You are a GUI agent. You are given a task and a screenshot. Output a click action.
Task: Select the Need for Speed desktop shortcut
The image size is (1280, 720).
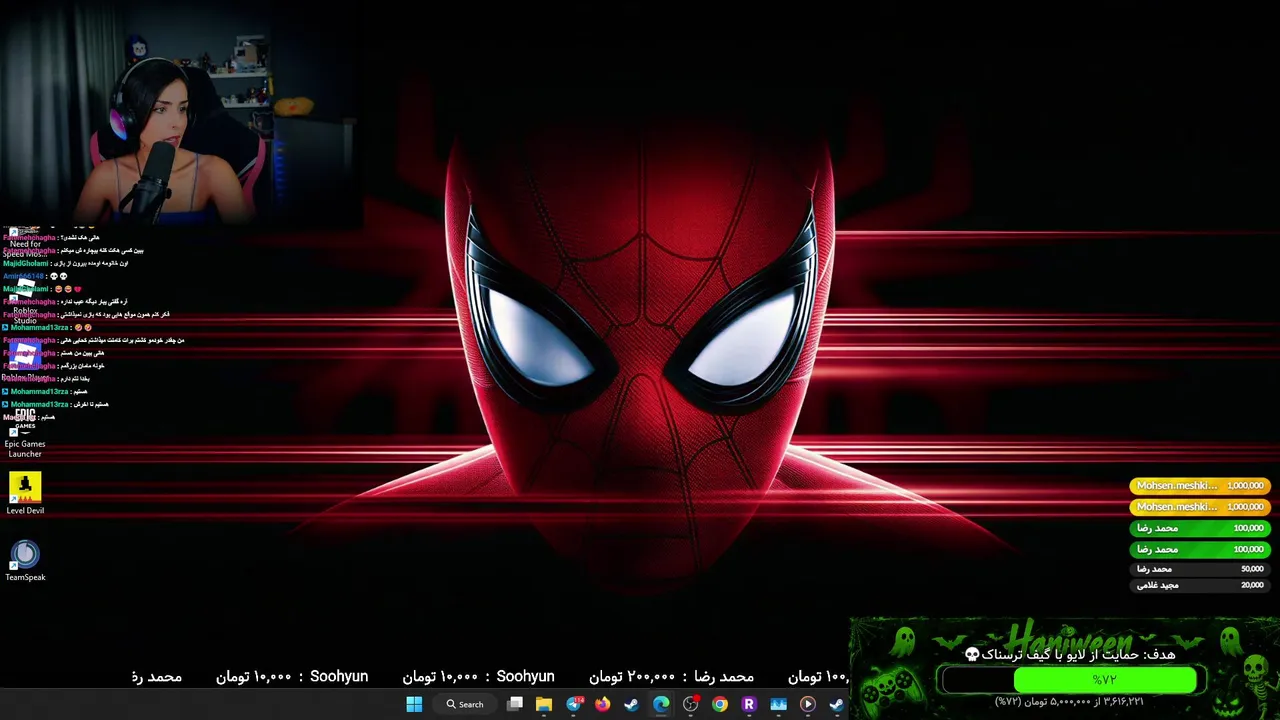[x=25, y=243]
